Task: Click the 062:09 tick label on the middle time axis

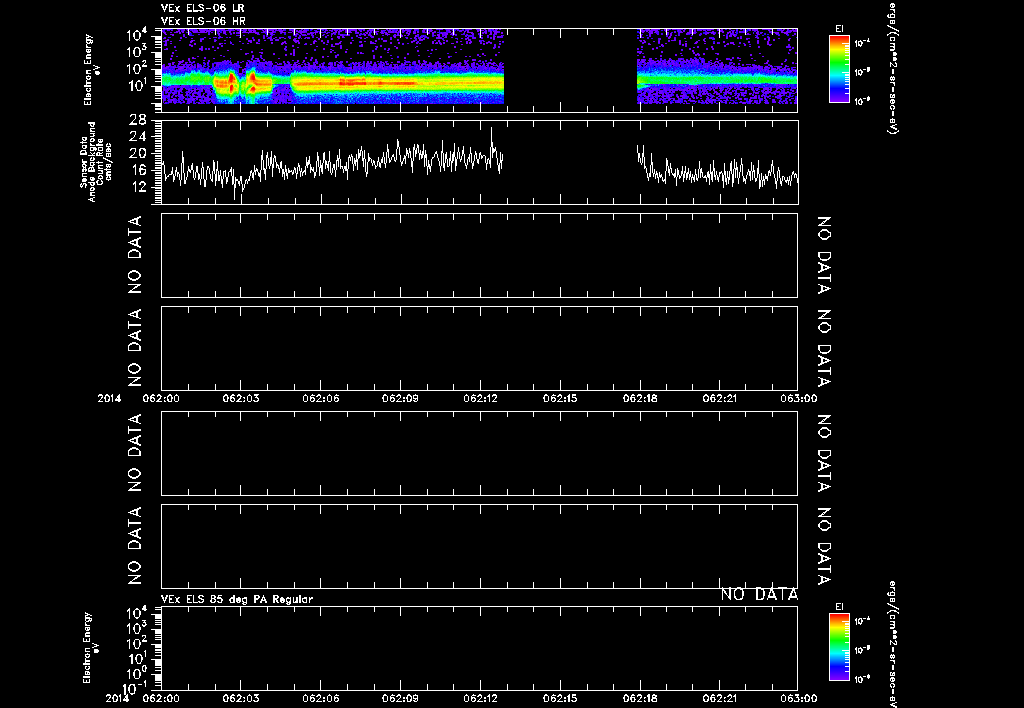Action: [x=401, y=398]
